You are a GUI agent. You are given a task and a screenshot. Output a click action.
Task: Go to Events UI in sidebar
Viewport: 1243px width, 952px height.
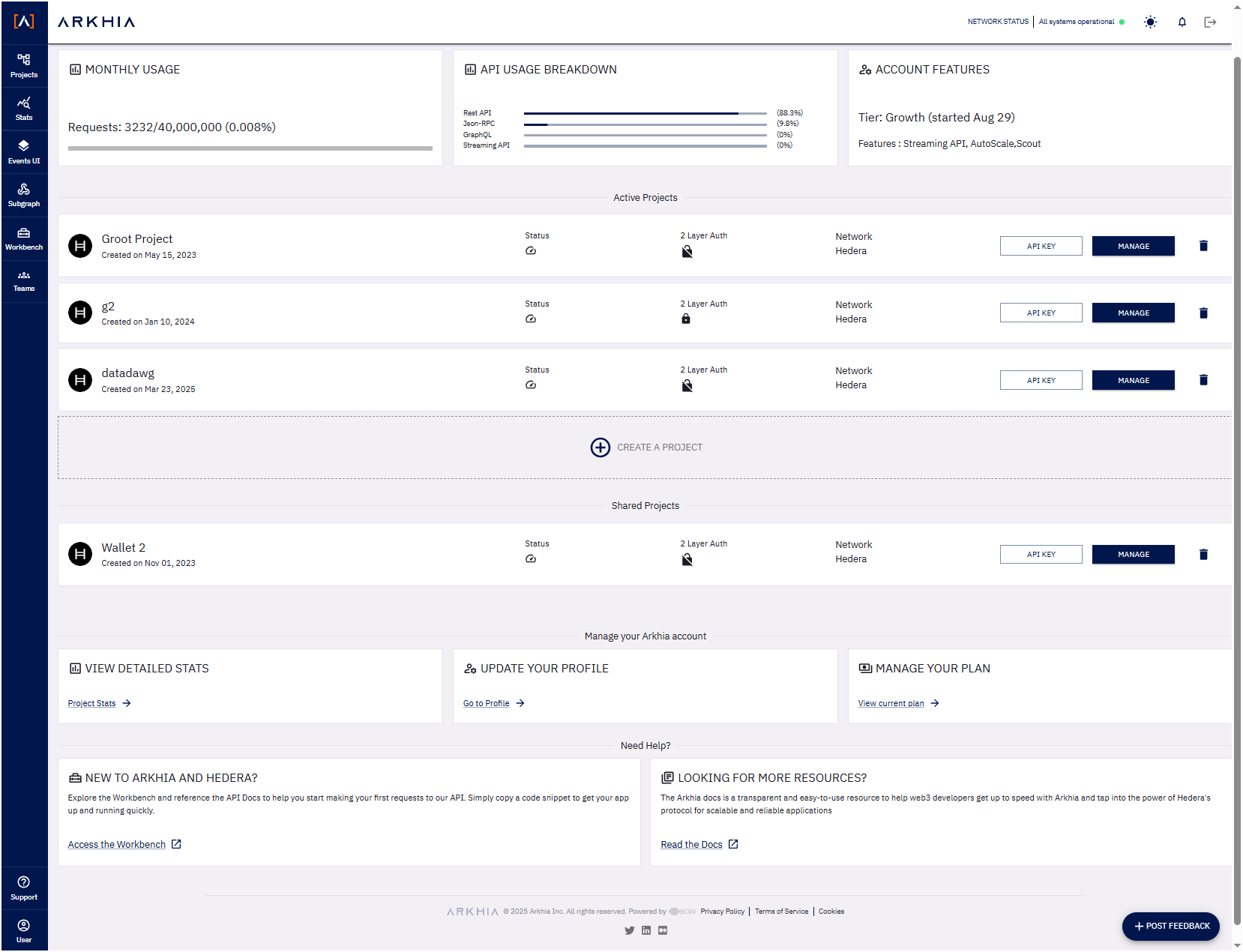pyautogui.click(x=24, y=152)
